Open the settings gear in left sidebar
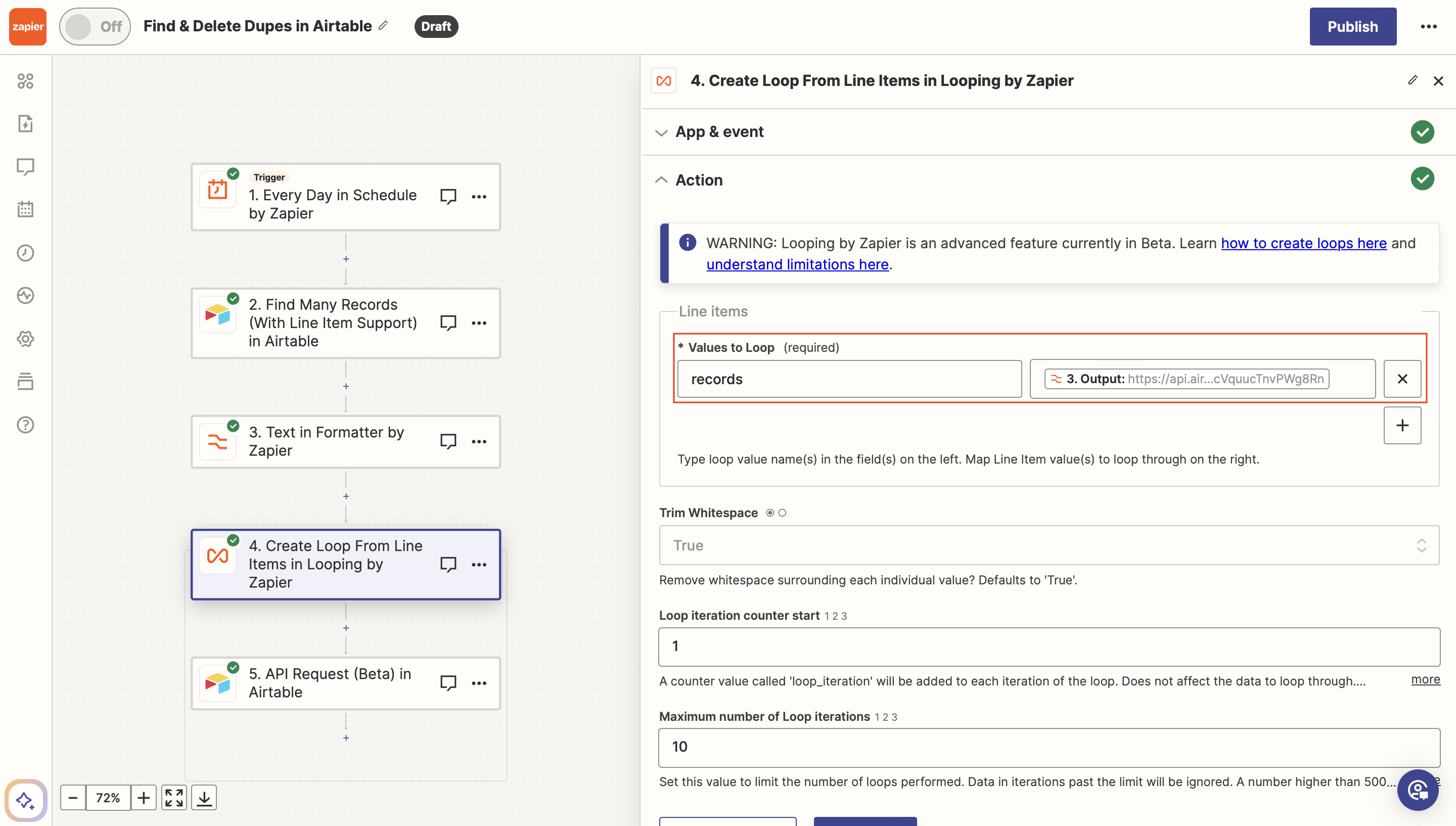This screenshot has height=826, width=1456. (25, 339)
